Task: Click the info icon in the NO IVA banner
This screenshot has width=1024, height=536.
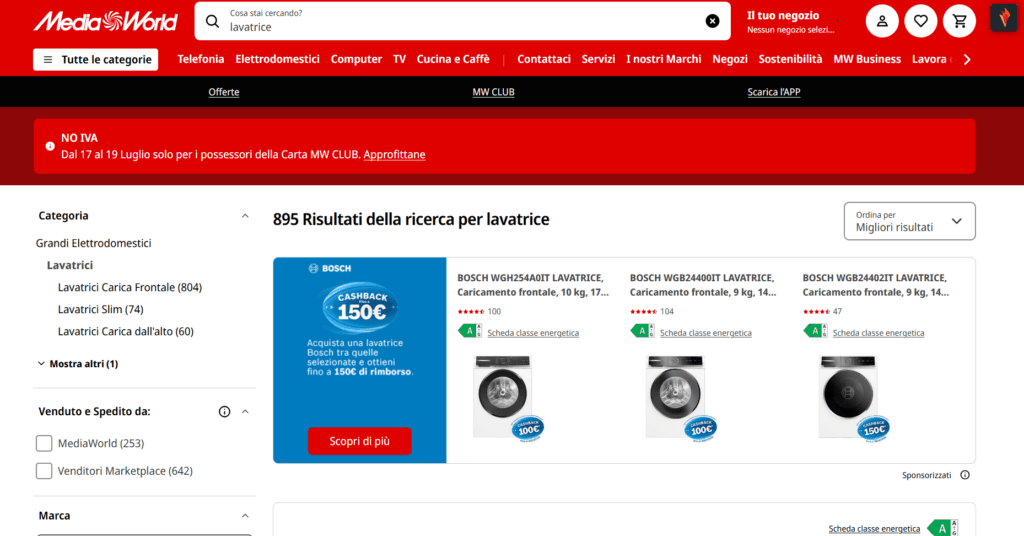Action: click(x=50, y=146)
